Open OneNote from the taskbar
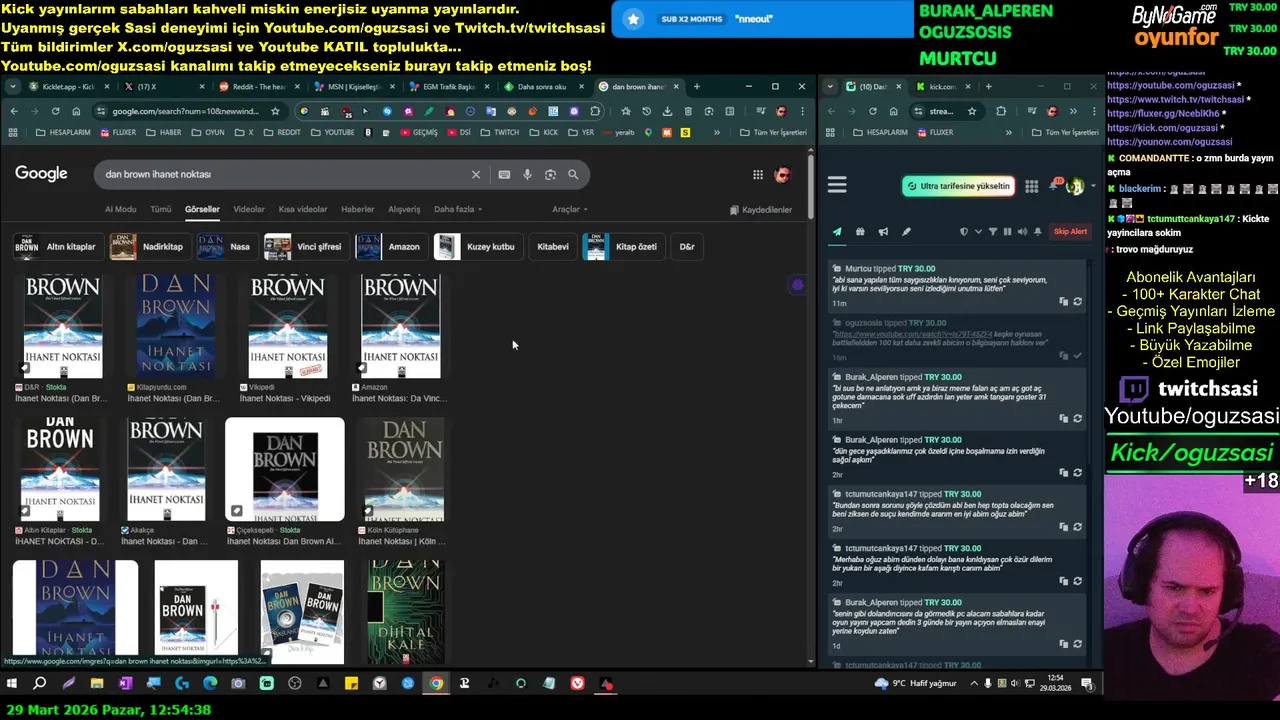 [x=125, y=683]
